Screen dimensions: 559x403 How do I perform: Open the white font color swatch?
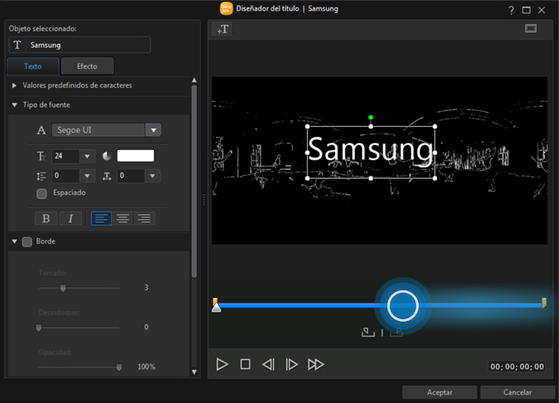coord(135,156)
